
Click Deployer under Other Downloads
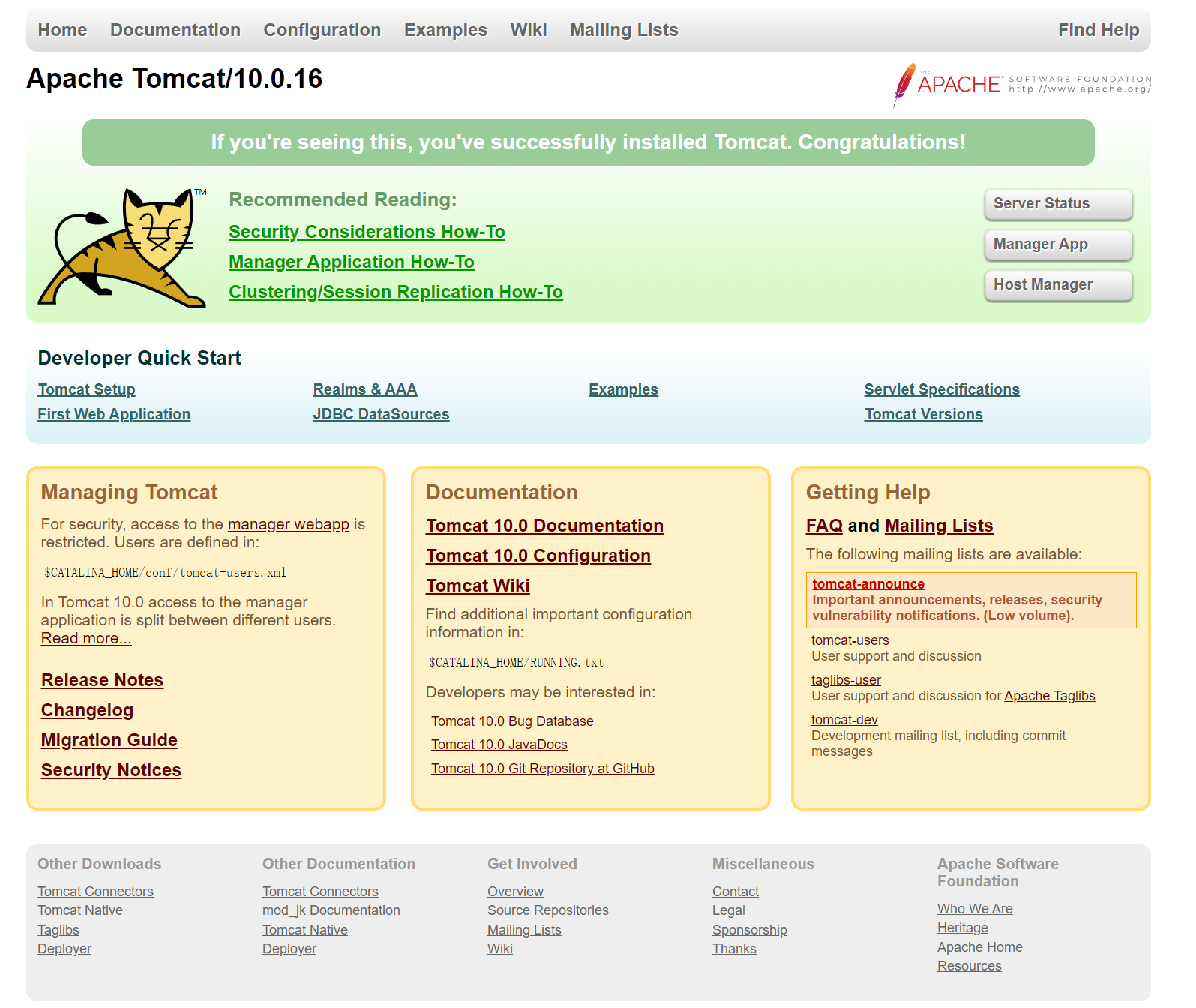pos(64,949)
